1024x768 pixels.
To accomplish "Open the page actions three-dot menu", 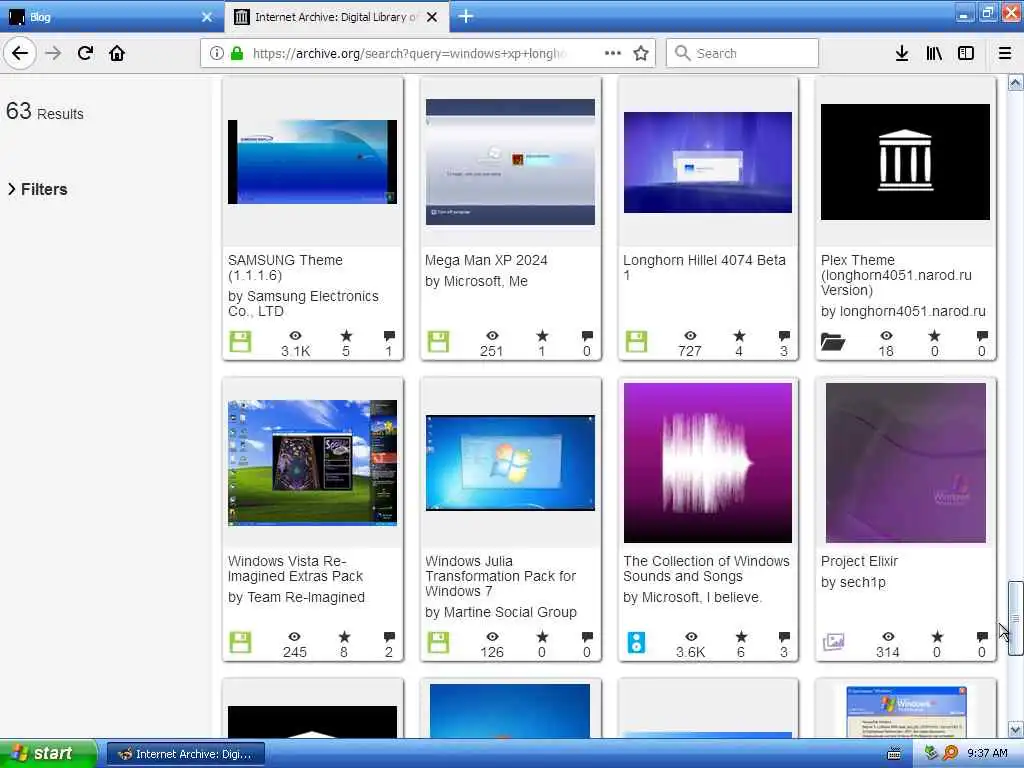I will pyautogui.click(x=613, y=53).
